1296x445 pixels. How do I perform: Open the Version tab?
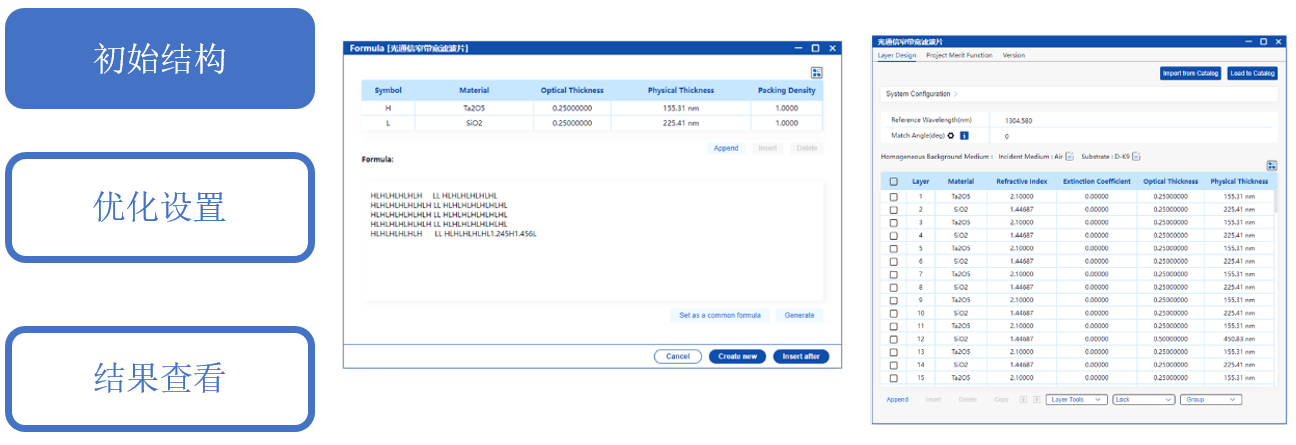[1013, 56]
